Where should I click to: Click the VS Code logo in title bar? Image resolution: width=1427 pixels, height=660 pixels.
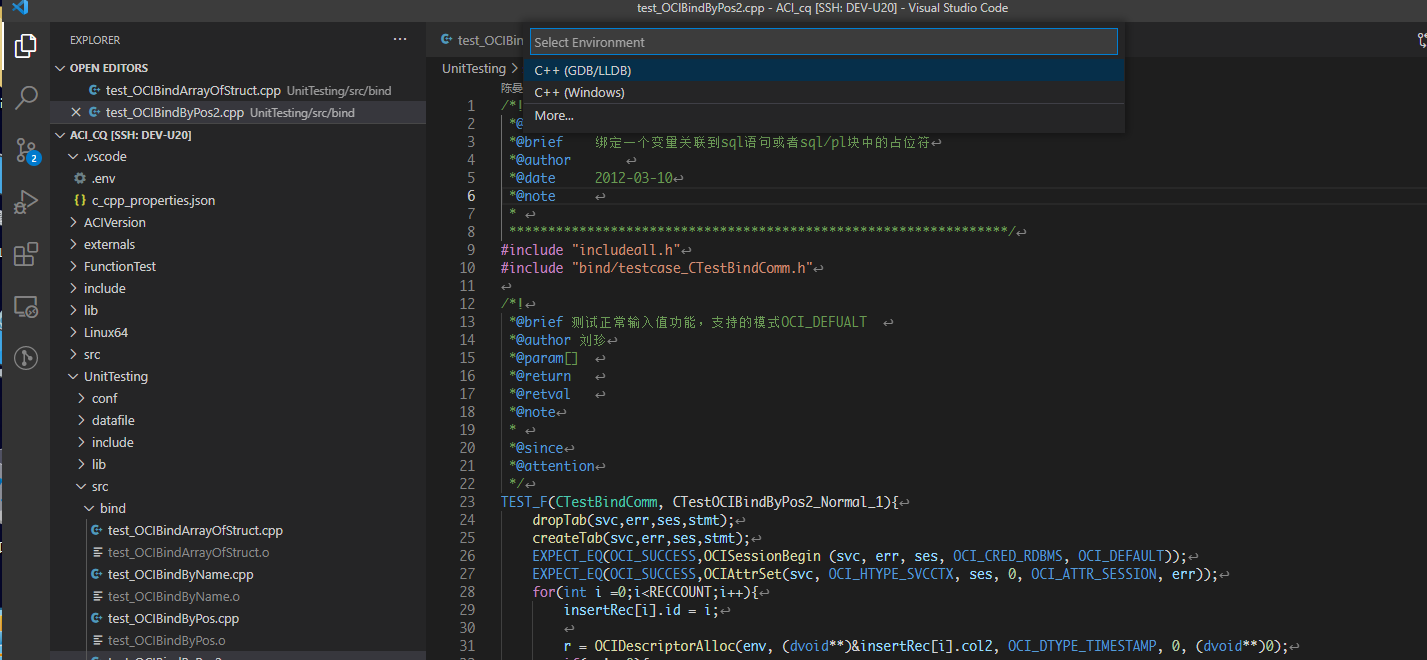tap(19, 8)
